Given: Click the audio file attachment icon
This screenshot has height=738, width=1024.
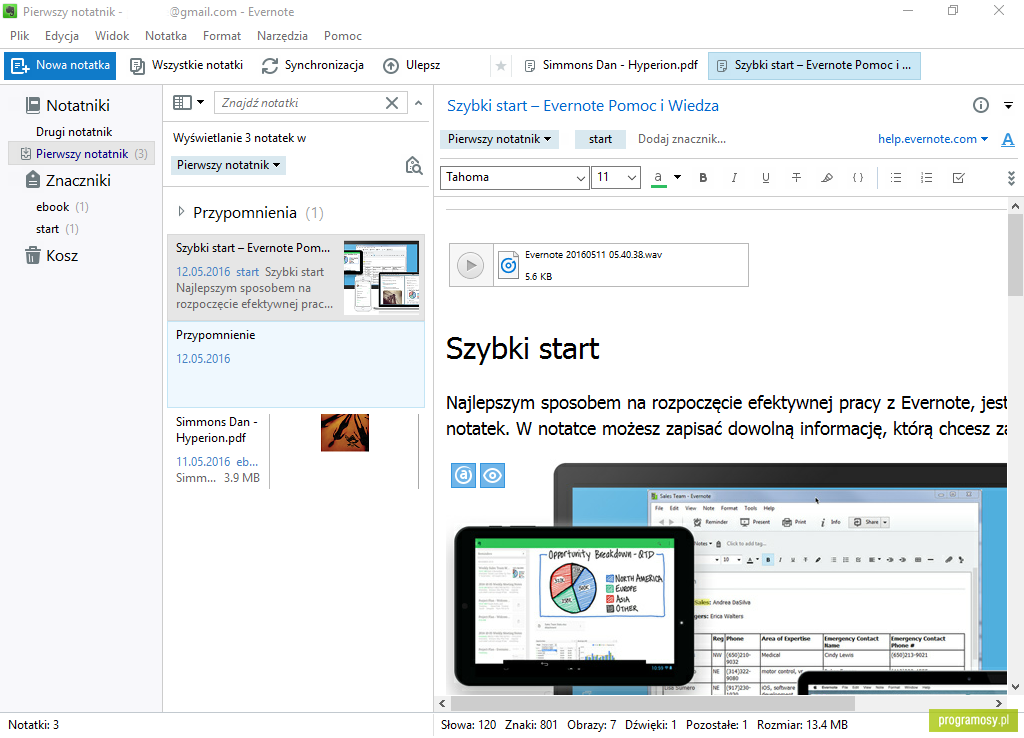Looking at the screenshot, I should coord(508,266).
